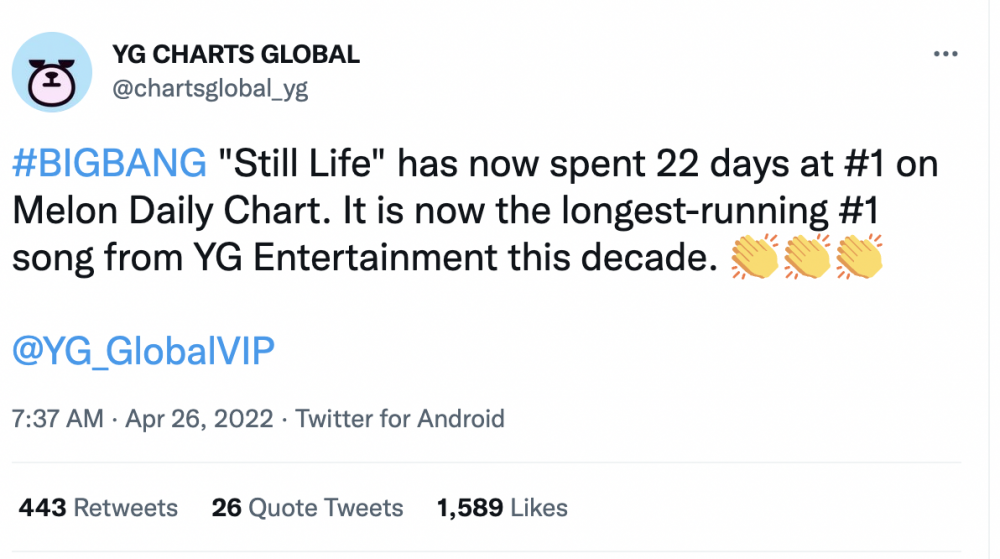Image resolution: width=1000 pixels, height=559 pixels.
Task: Open the #BIGBANG hashtag
Action: click(x=109, y=163)
